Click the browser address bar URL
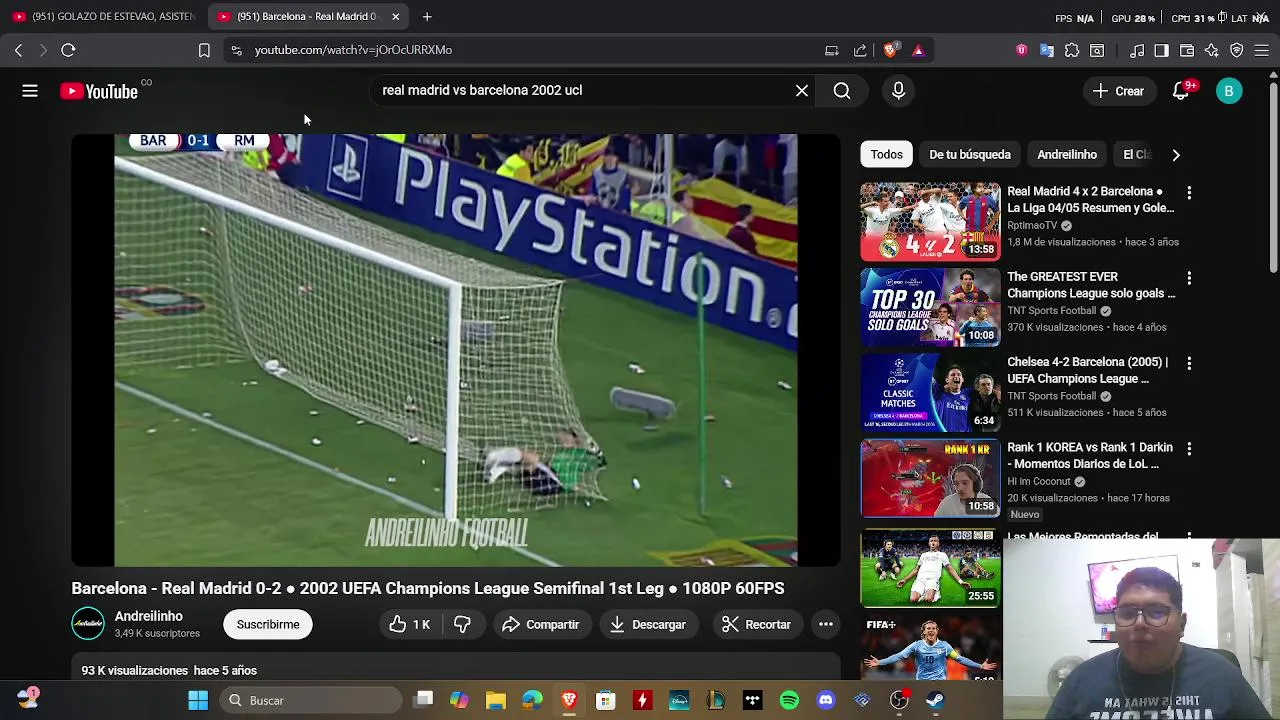The height and width of the screenshot is (720, 1280). point(353,50)
